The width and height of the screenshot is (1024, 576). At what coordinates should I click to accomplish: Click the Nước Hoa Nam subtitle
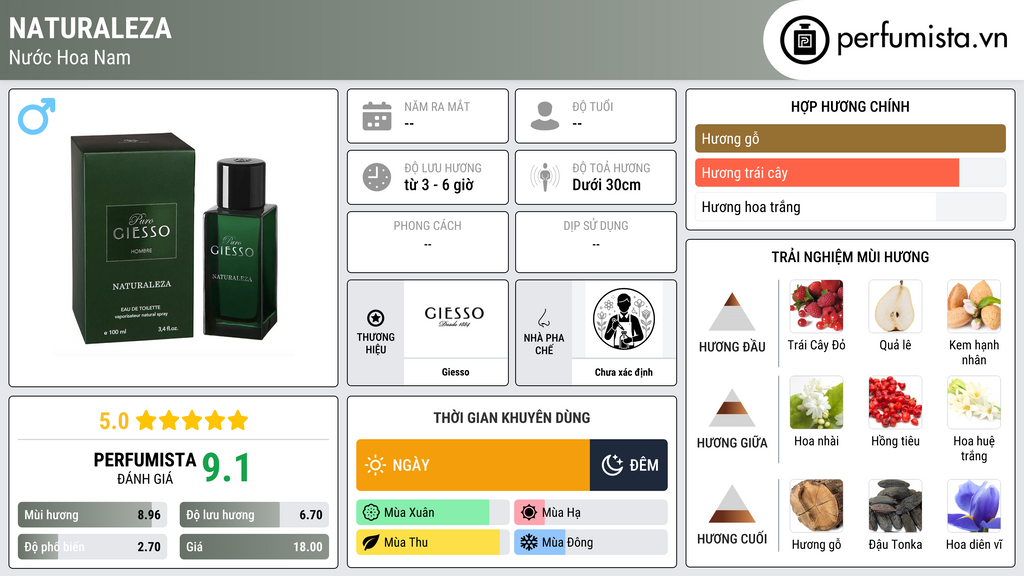[70, 57]
